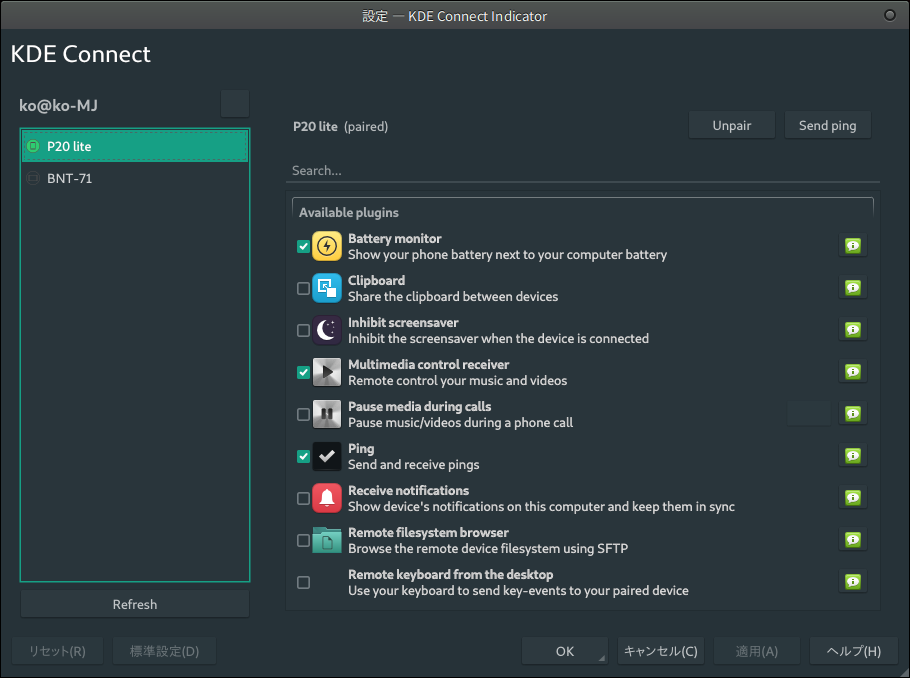
Task: Click the Remote filesystem browser folder icon
Action: coord(327,540)
